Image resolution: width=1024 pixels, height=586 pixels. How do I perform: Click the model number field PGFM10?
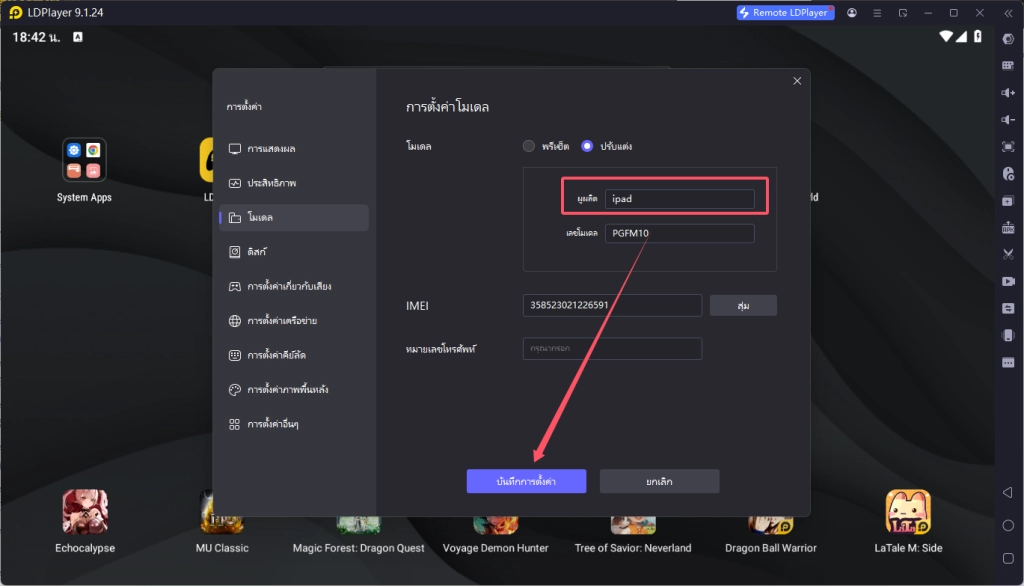(679, 233)
